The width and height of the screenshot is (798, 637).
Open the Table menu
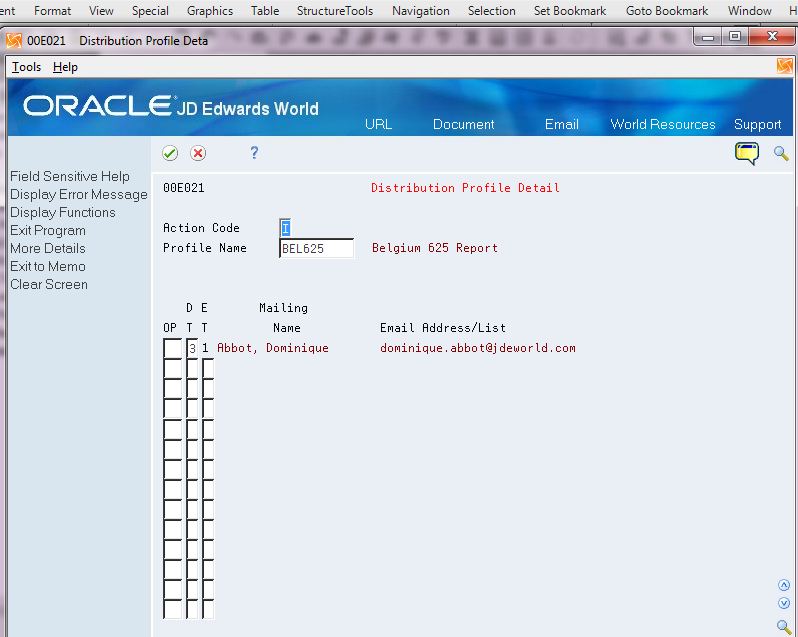pyautogui.click(x=265, y=11)
